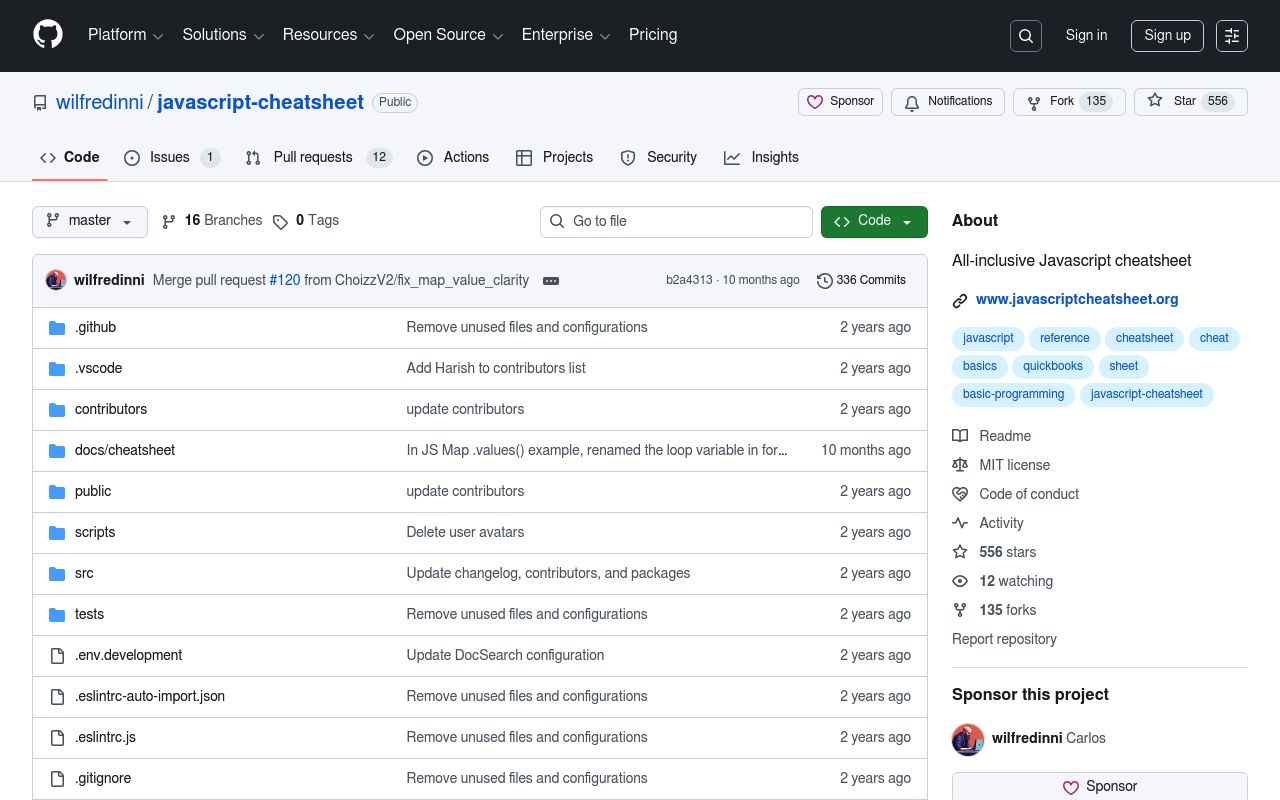Expand the green Code dropdown
Screen dimensions: 1280x800
[x=873, y=221]
